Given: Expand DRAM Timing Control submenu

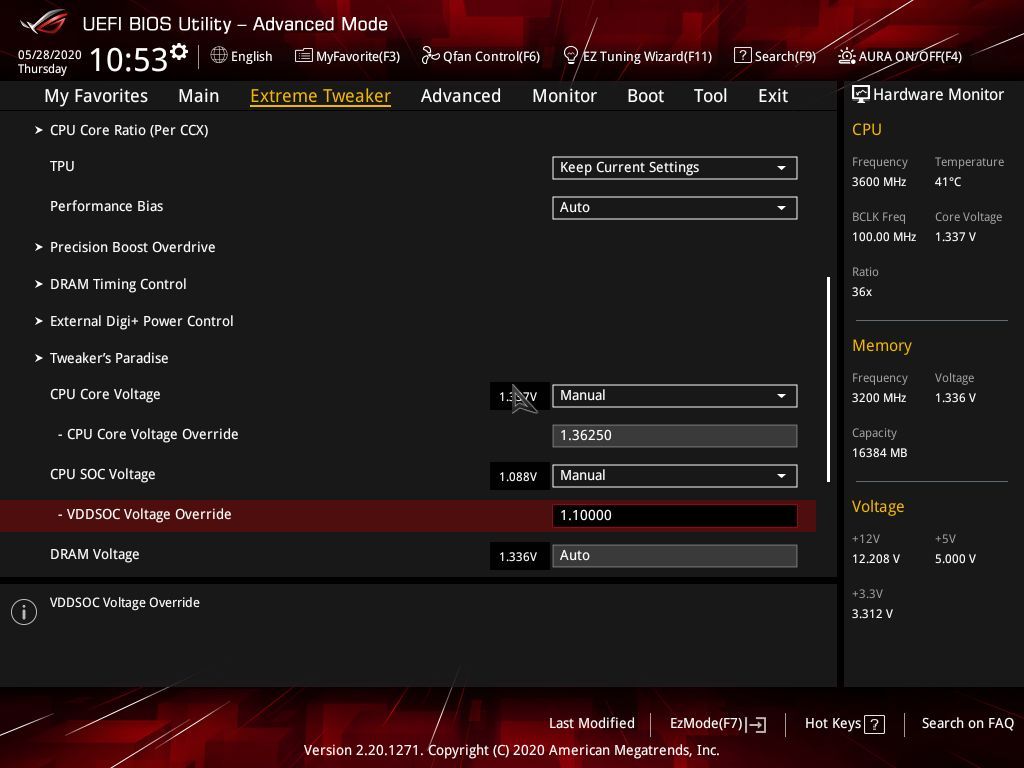Looking at the screenshot, I should tap(118, 284).
